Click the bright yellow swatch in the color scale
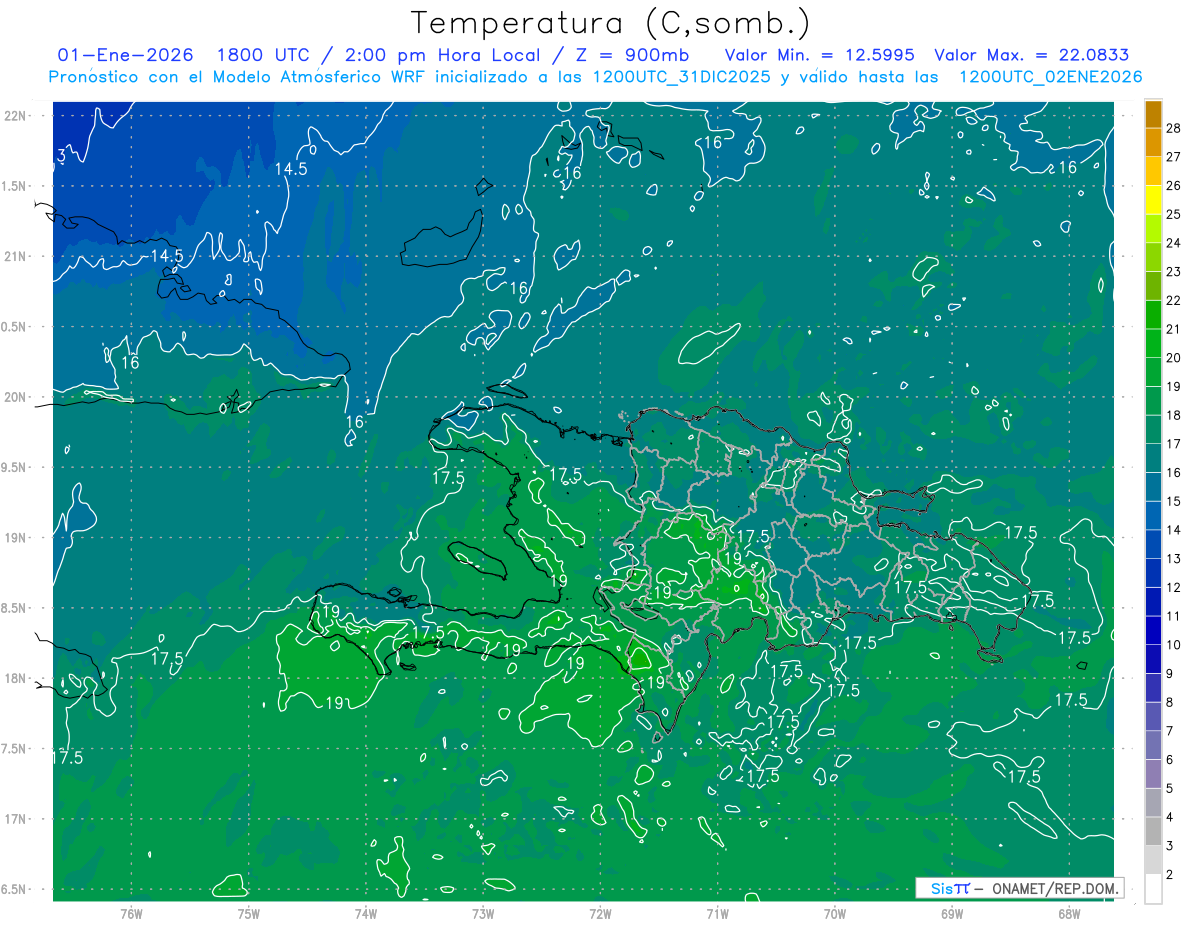This screenshot has height=927, width=1200. click(x=1153, y=200)
